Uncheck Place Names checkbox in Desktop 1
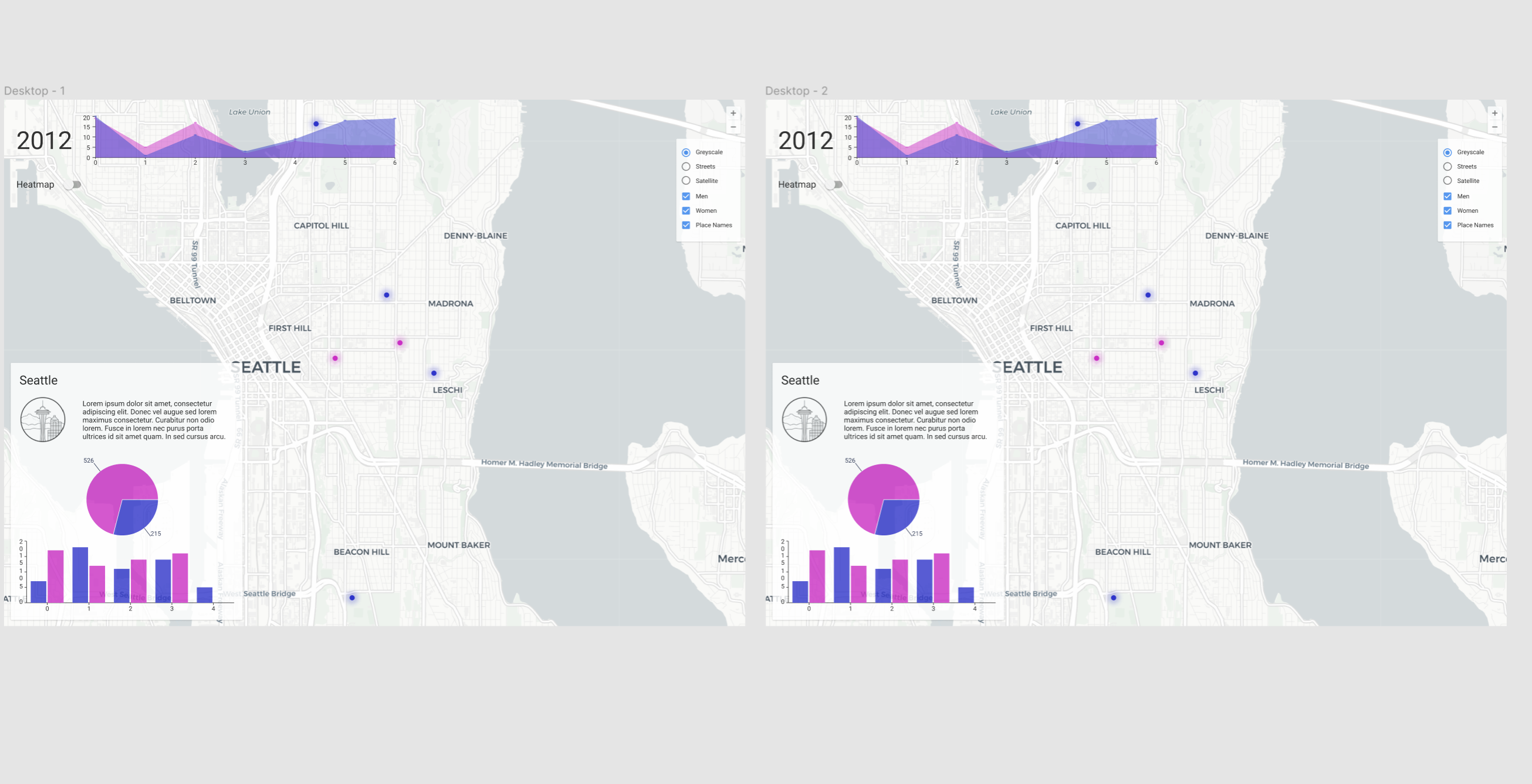This screenshot has width=1532, height=784. 686,225
